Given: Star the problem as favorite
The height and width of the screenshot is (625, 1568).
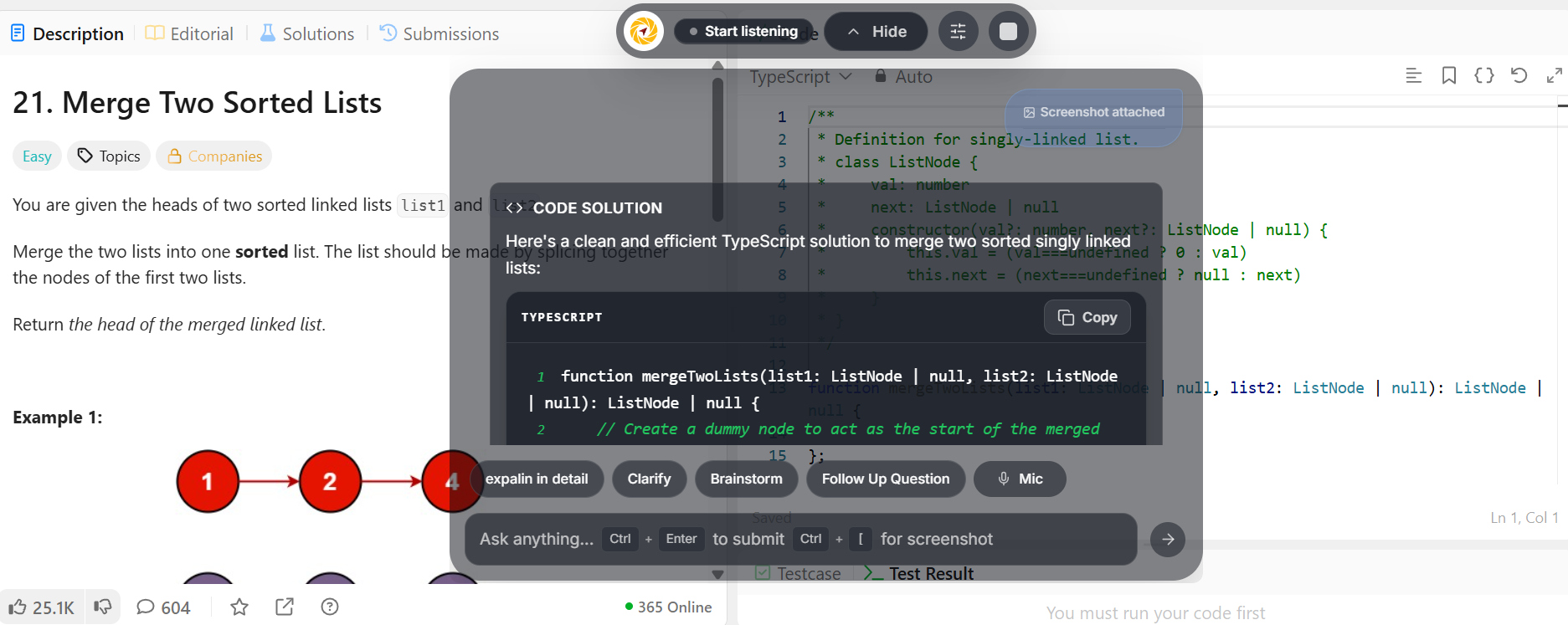Looking at the screenshot, I should [239, 607].
